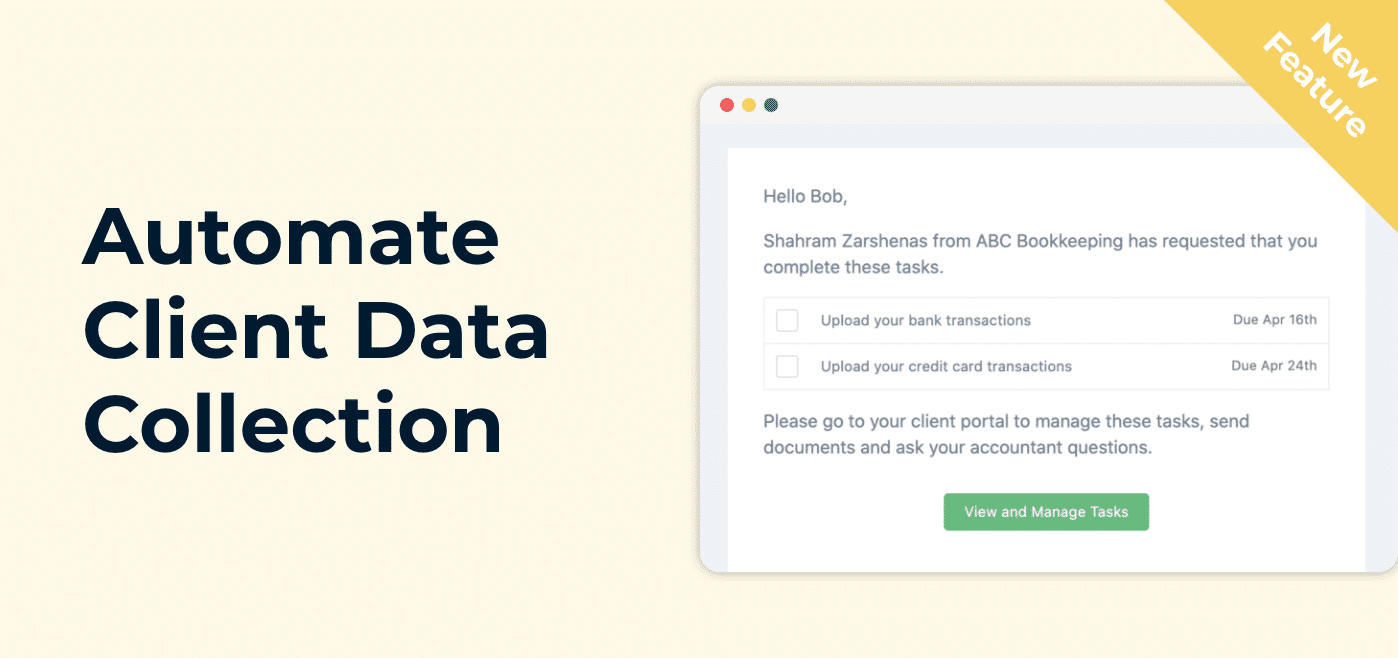This screenshot has height=658, width=1398.
Task: Click 'Client Data' in the headline
Action: pos(316,331)
